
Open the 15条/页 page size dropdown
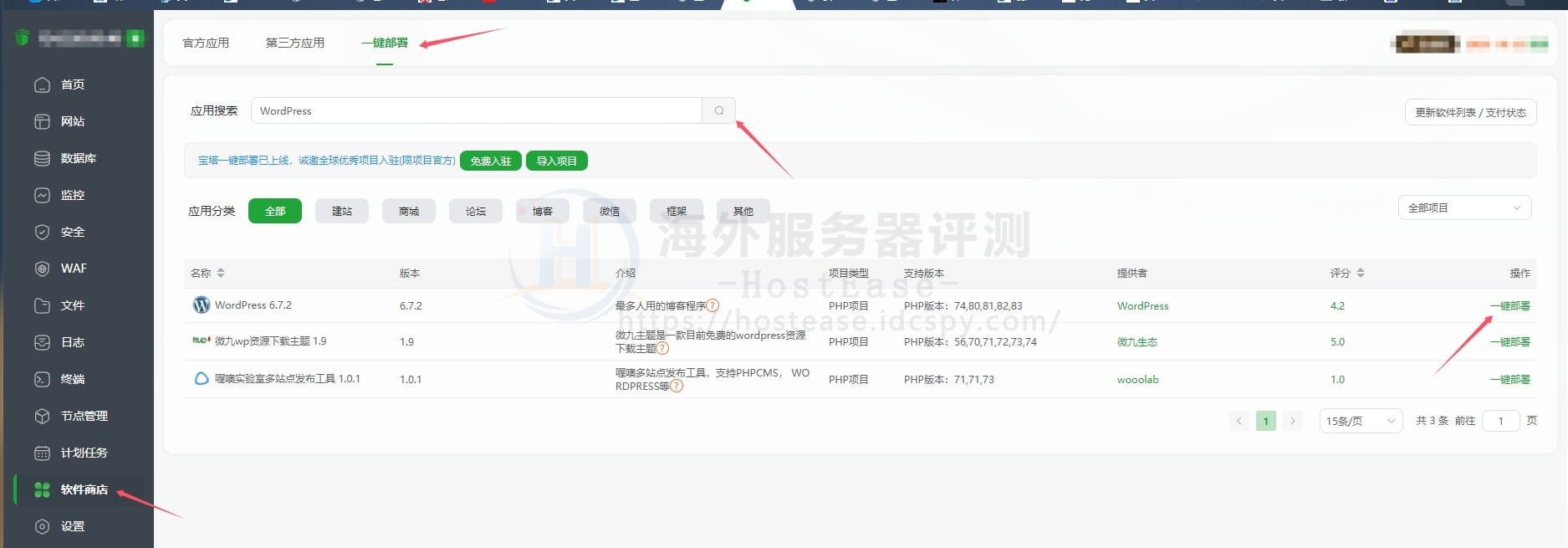1360,421
